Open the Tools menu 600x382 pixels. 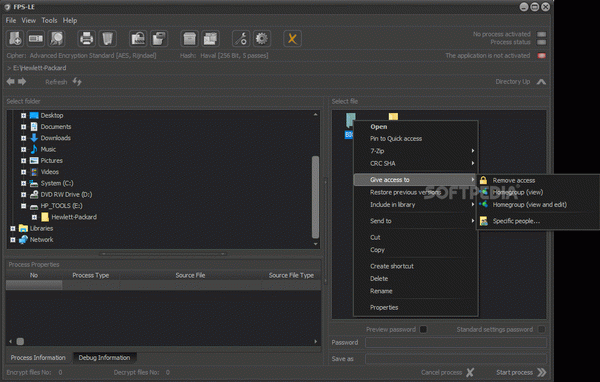[x=49, y=20]
